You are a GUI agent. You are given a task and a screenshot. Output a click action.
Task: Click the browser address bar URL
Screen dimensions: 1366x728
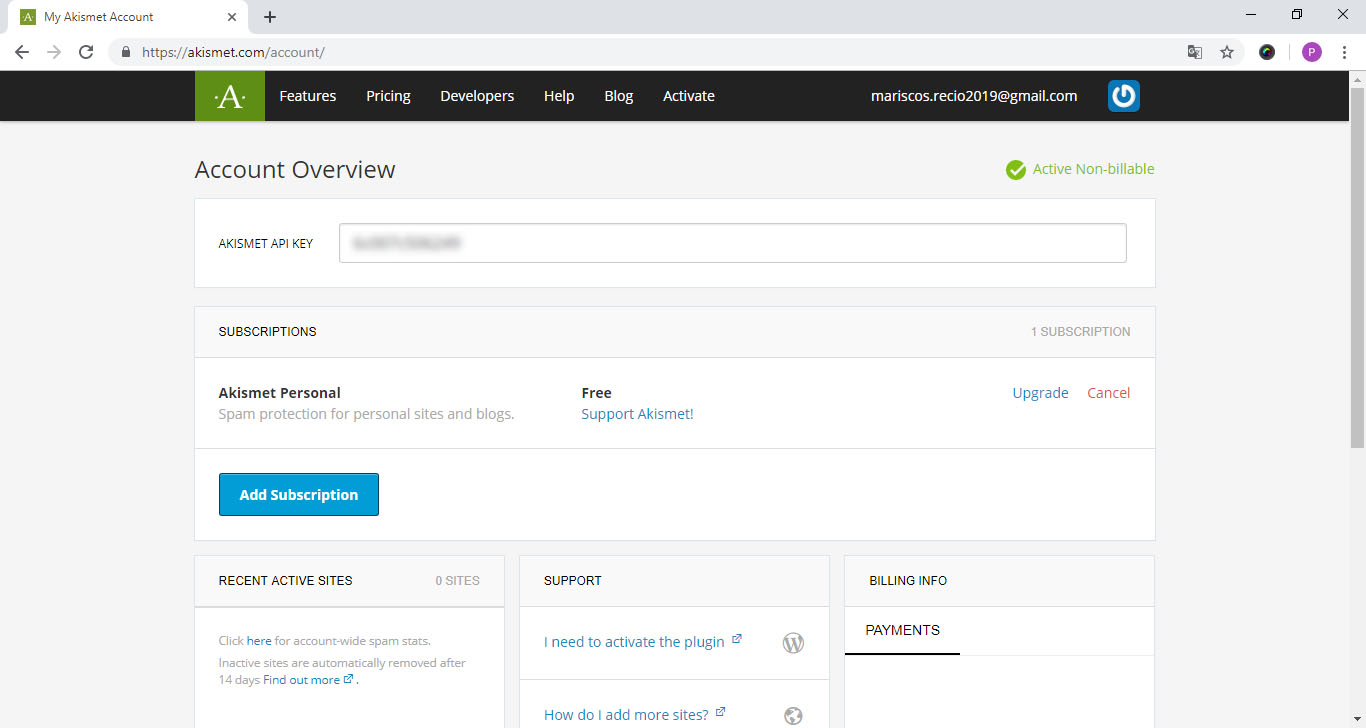[x=233, y=52]
